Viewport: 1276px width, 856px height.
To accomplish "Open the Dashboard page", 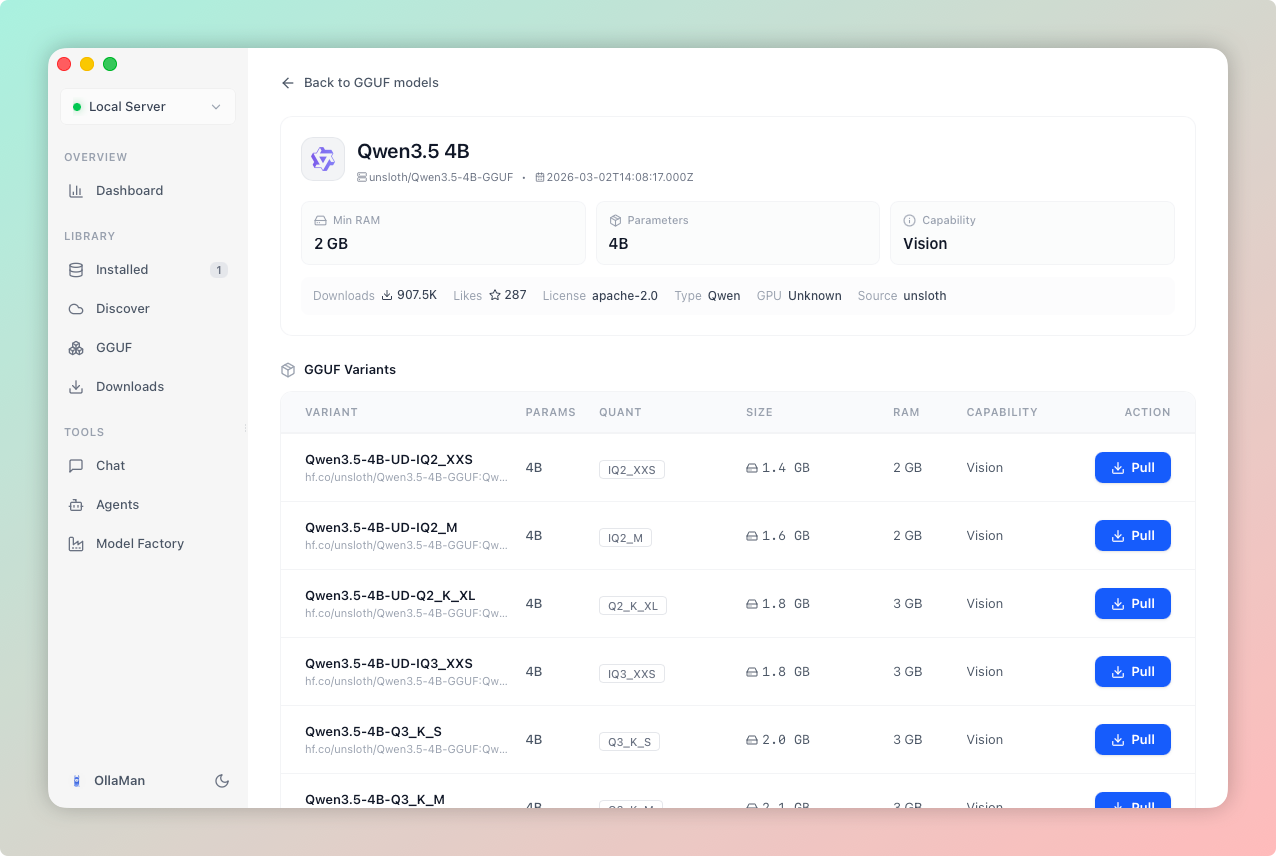I will [x=148, y=191].
